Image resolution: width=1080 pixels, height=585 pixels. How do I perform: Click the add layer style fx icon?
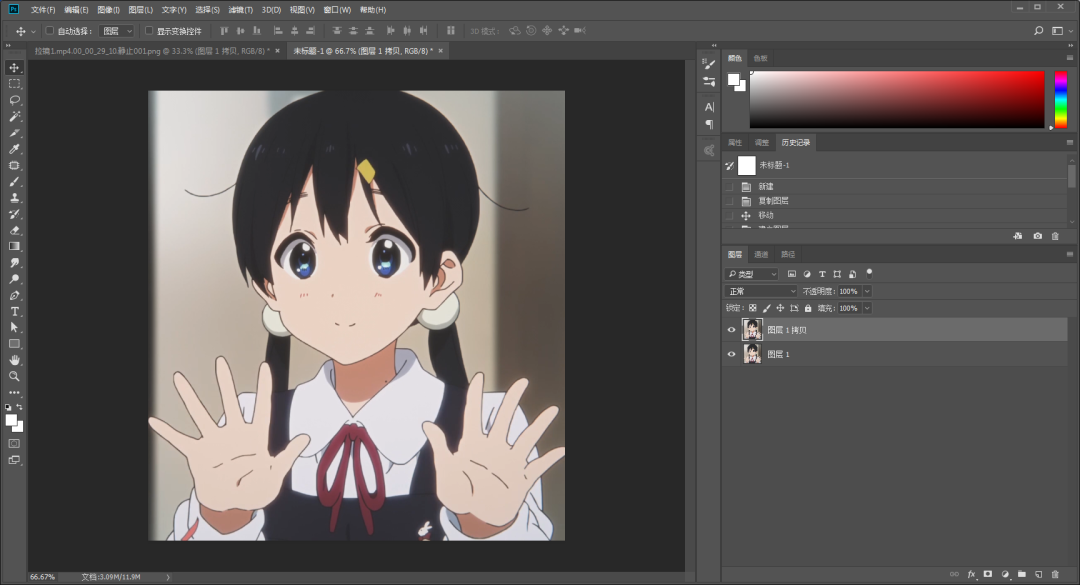pyautogui.click(x=971, y=574)
